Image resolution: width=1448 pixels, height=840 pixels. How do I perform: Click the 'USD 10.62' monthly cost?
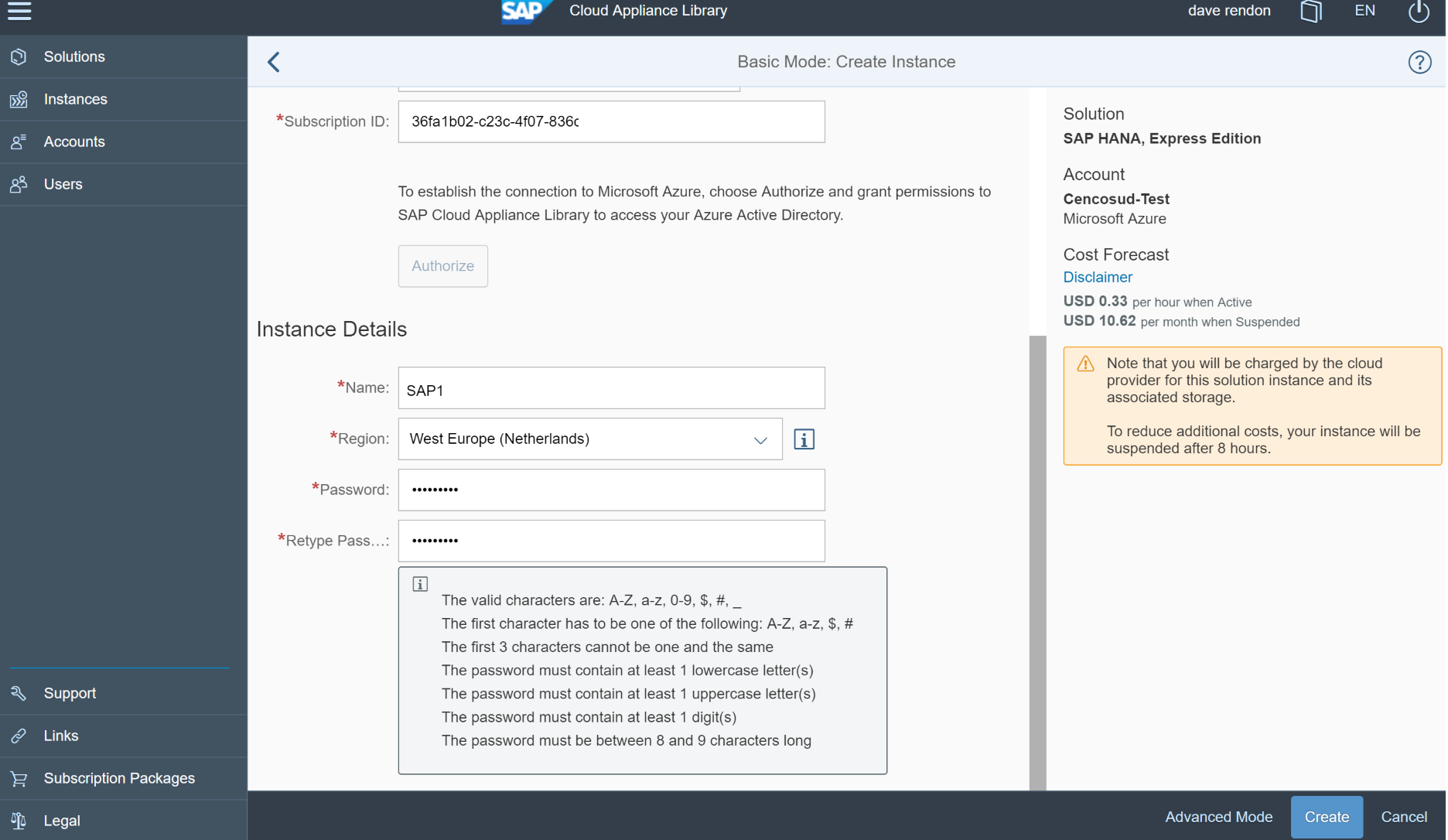click(1100, 321)
